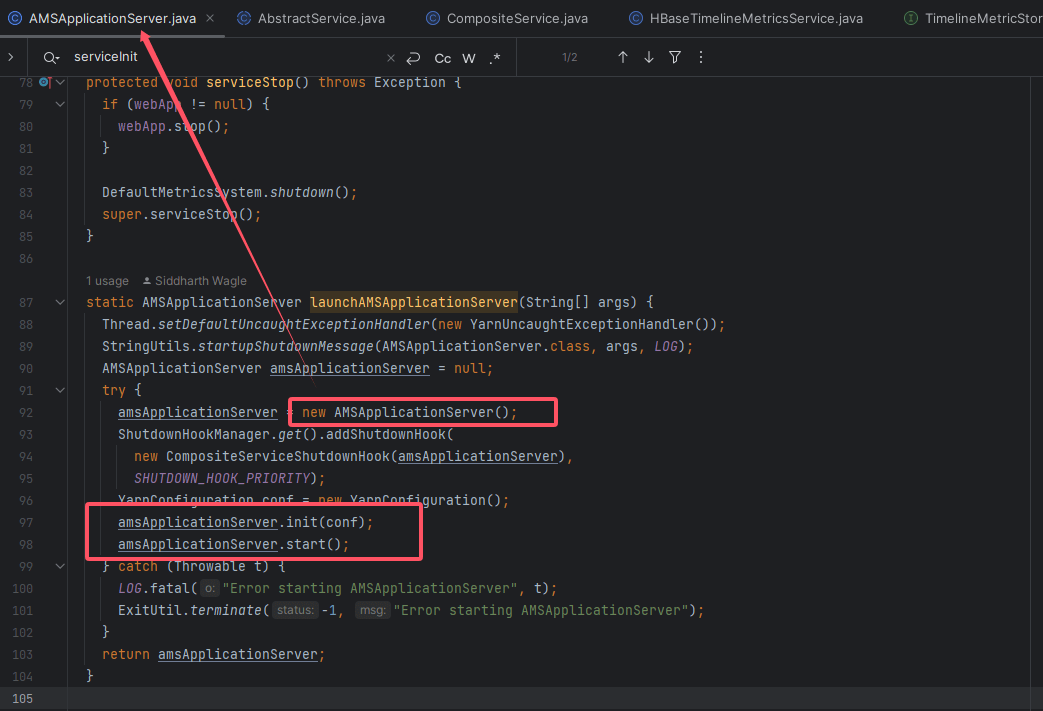Click the return statement on line 103
Screen dimensions: 1043x711
click(213, 654)
